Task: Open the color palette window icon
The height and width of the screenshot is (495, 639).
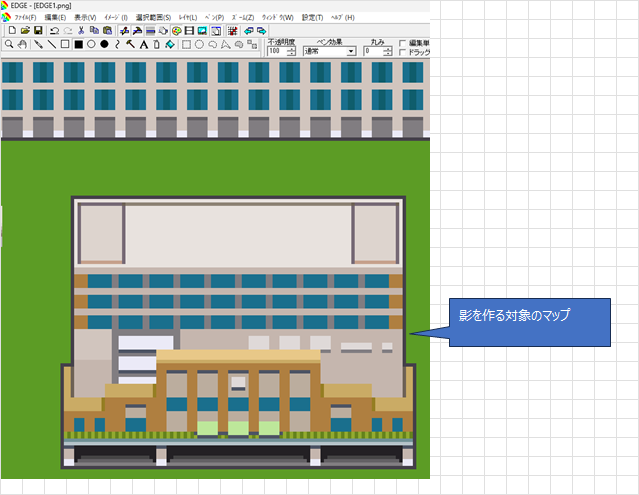Action: click(x=175, y=31)
